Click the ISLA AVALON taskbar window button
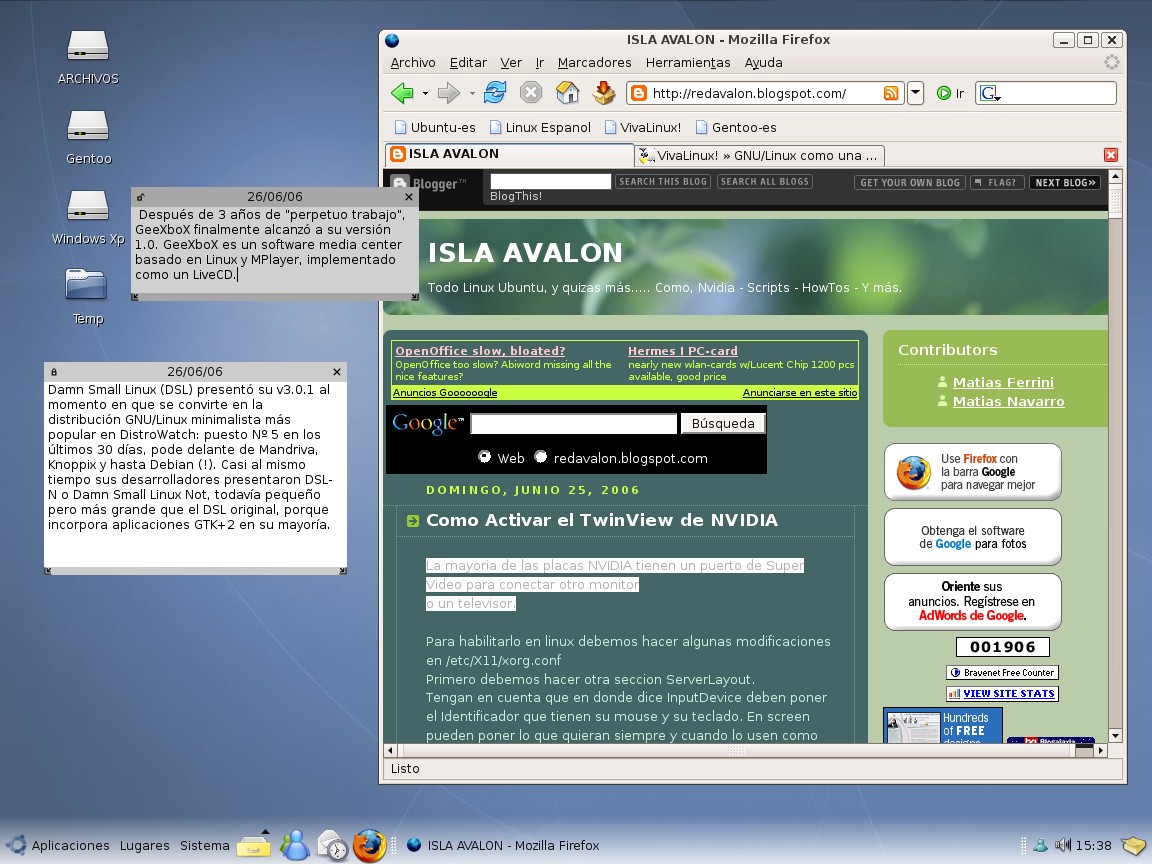Viewport: 1152px width, 864px height. coord(503,846)
